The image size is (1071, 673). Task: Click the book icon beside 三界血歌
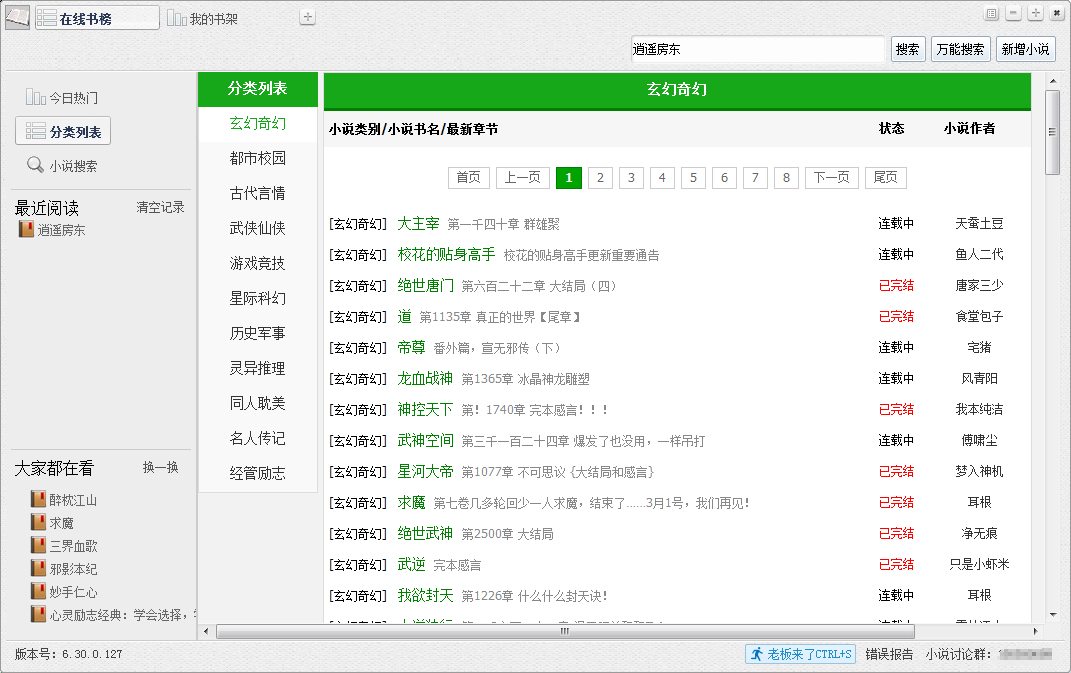[39, 546]
